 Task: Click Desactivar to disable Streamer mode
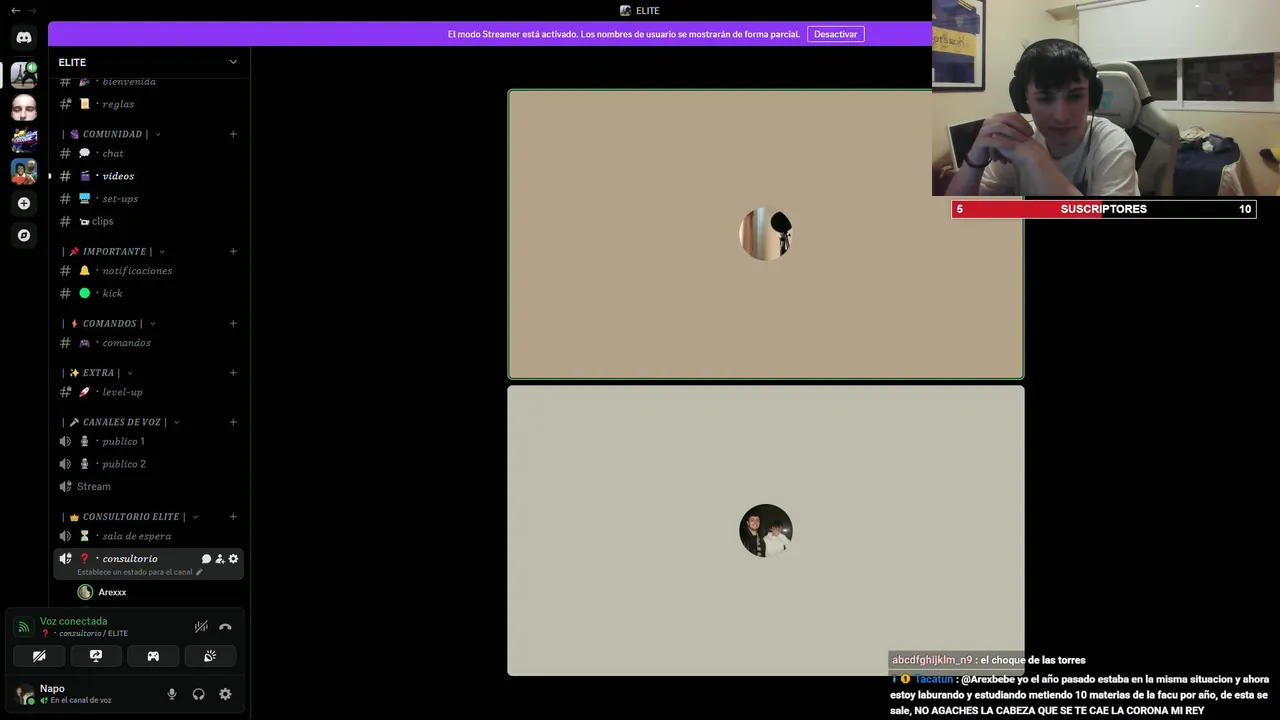tap(836, 34)
